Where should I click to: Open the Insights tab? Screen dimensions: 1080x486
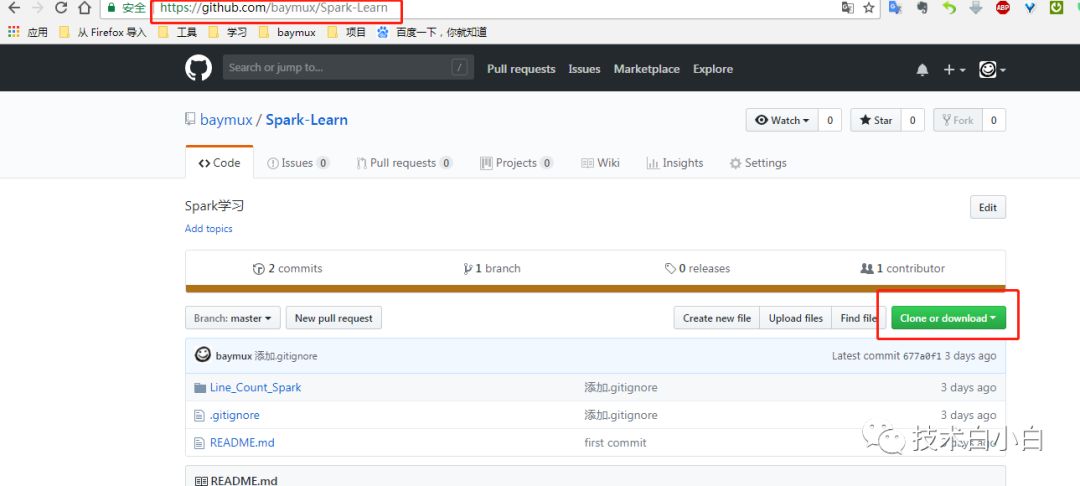(674, 163)
